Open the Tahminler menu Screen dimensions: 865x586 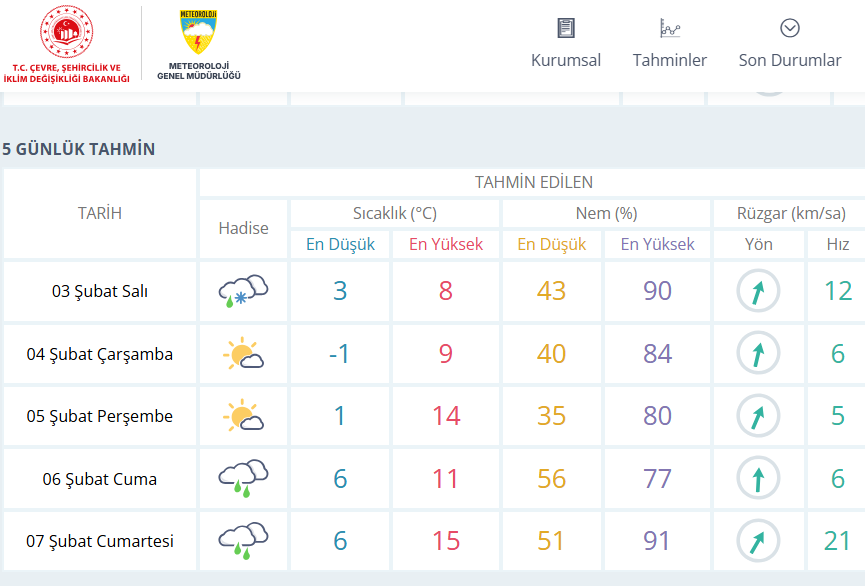(x=669, y=60)
